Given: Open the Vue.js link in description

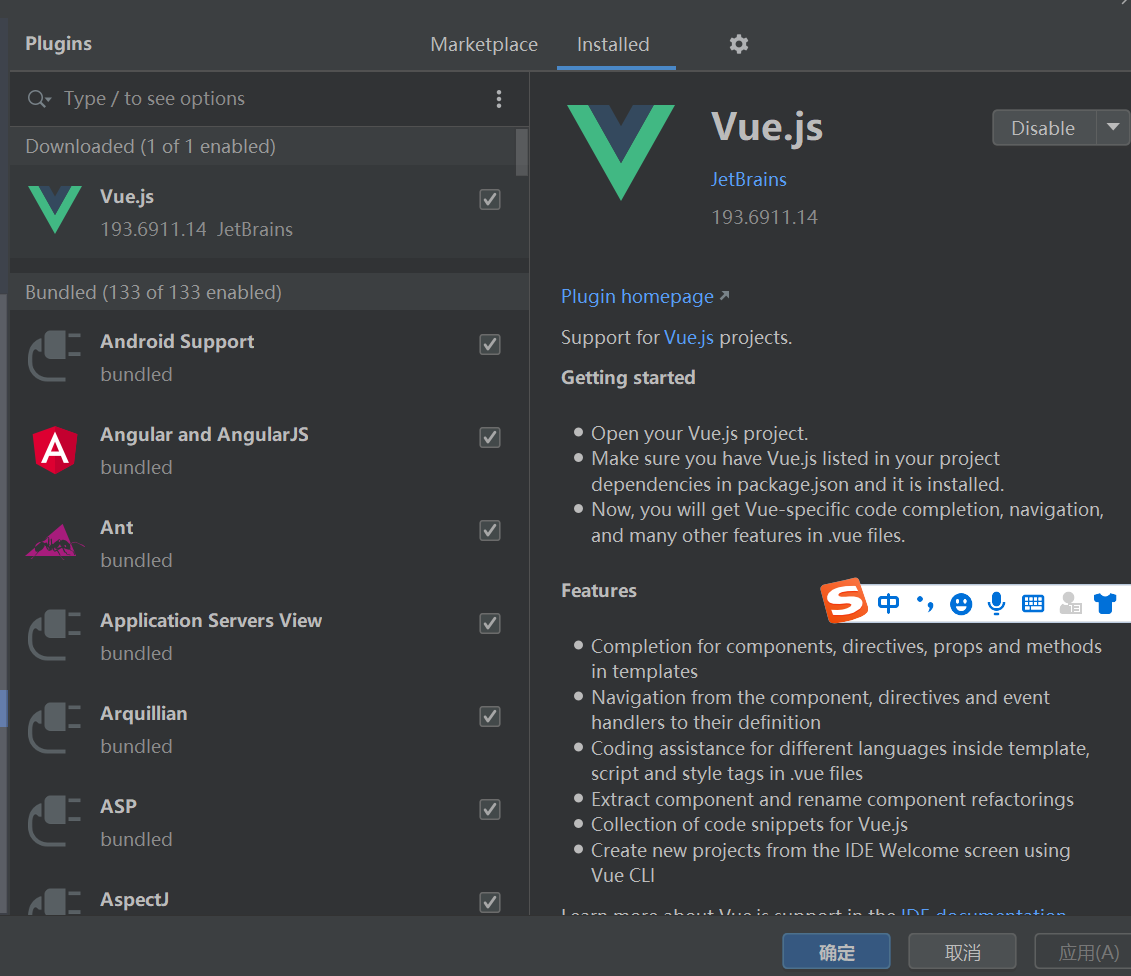Looking at the screenshot, I should point(689,338).
